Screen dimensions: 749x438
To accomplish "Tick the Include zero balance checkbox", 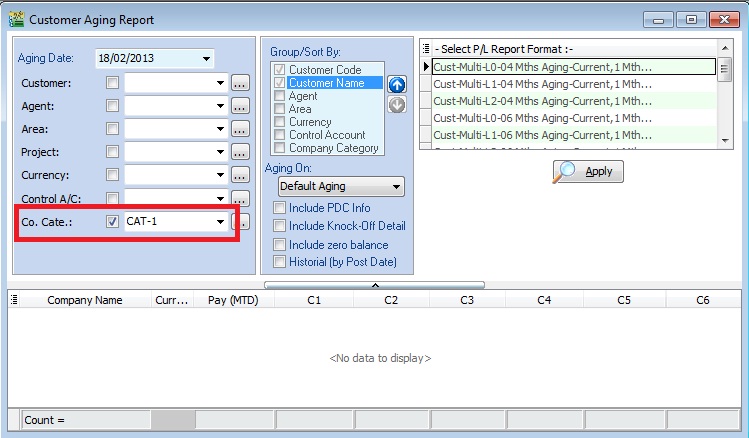I will [280, 244].
